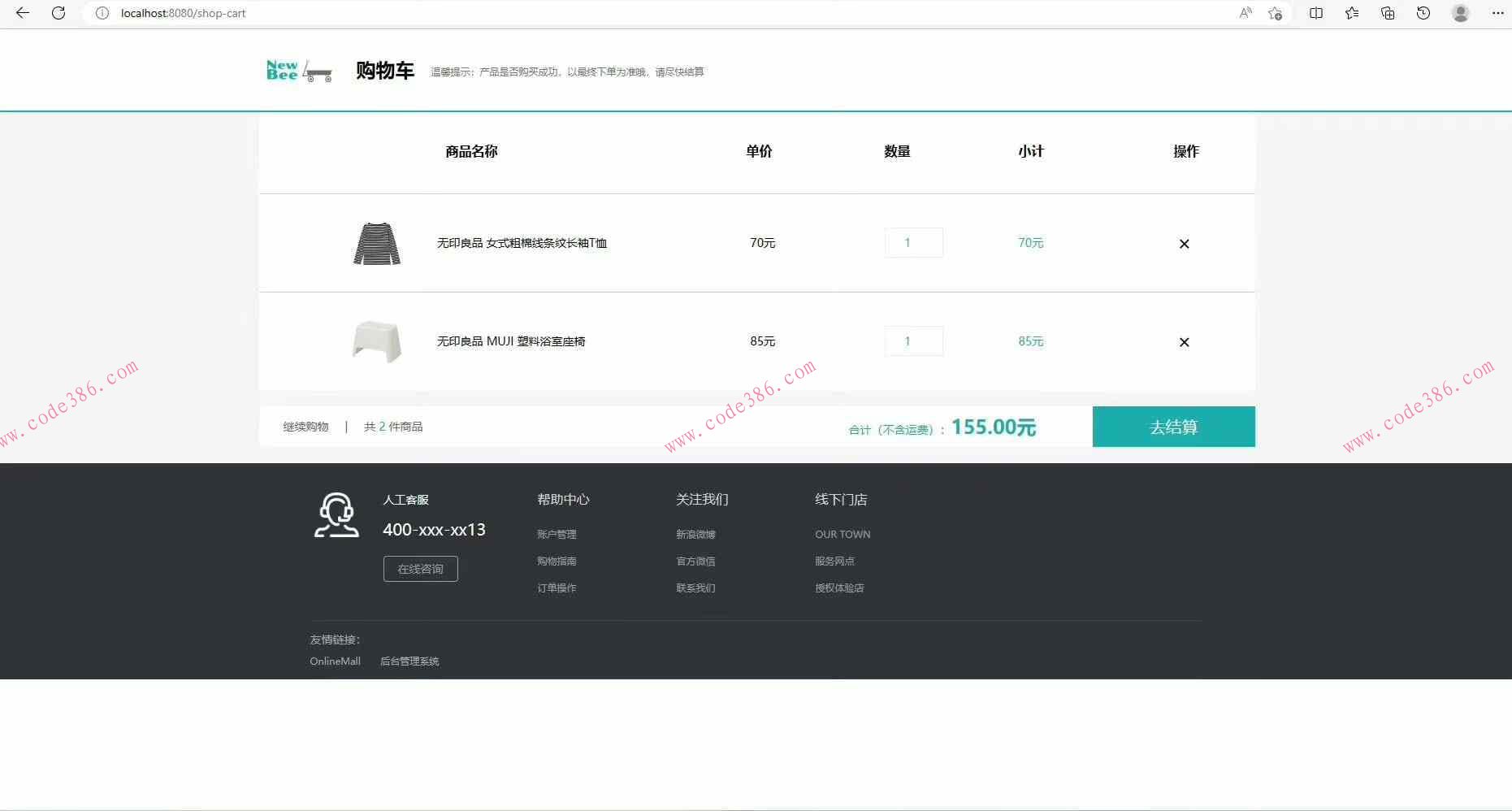
Task: Click the browser profile avatar icon
Action: (x=1460, y=13)
